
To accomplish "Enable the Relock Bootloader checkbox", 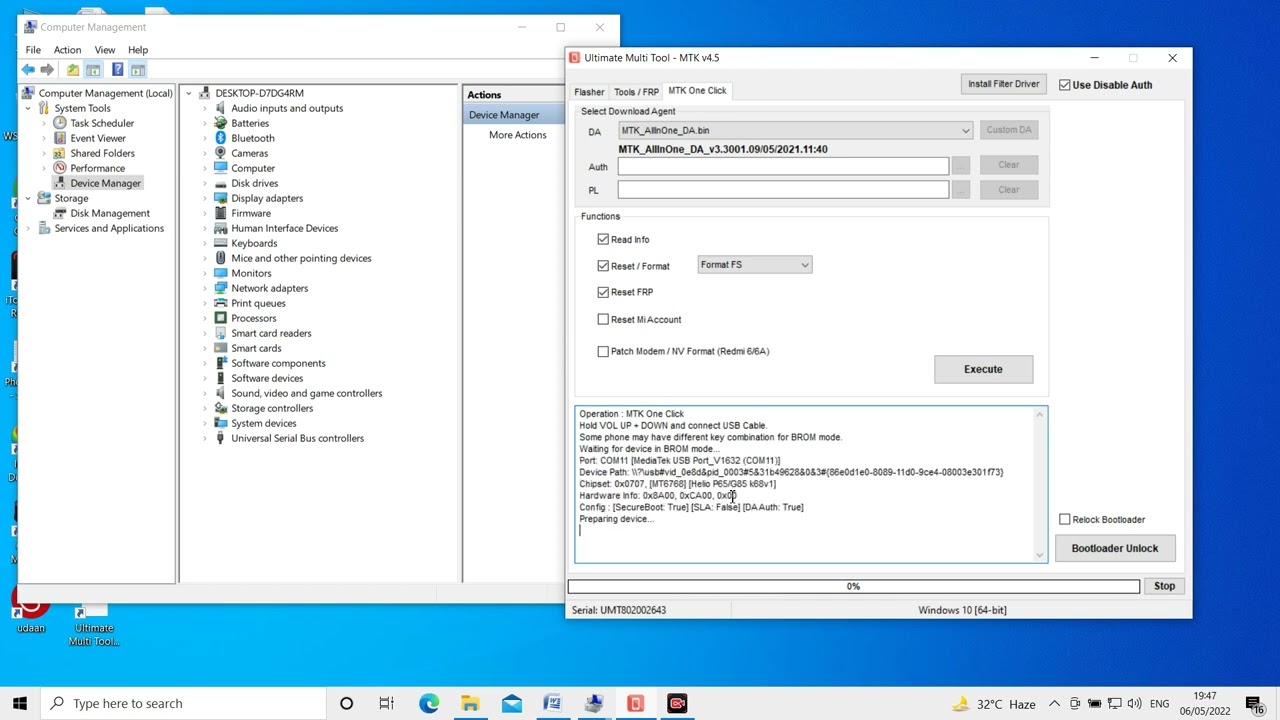I will 1065,519.
